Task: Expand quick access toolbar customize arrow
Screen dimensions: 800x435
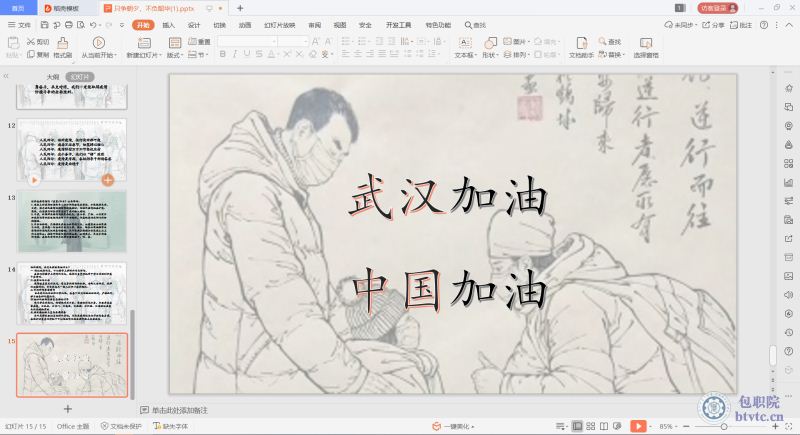Action: (x=121, y=25)
